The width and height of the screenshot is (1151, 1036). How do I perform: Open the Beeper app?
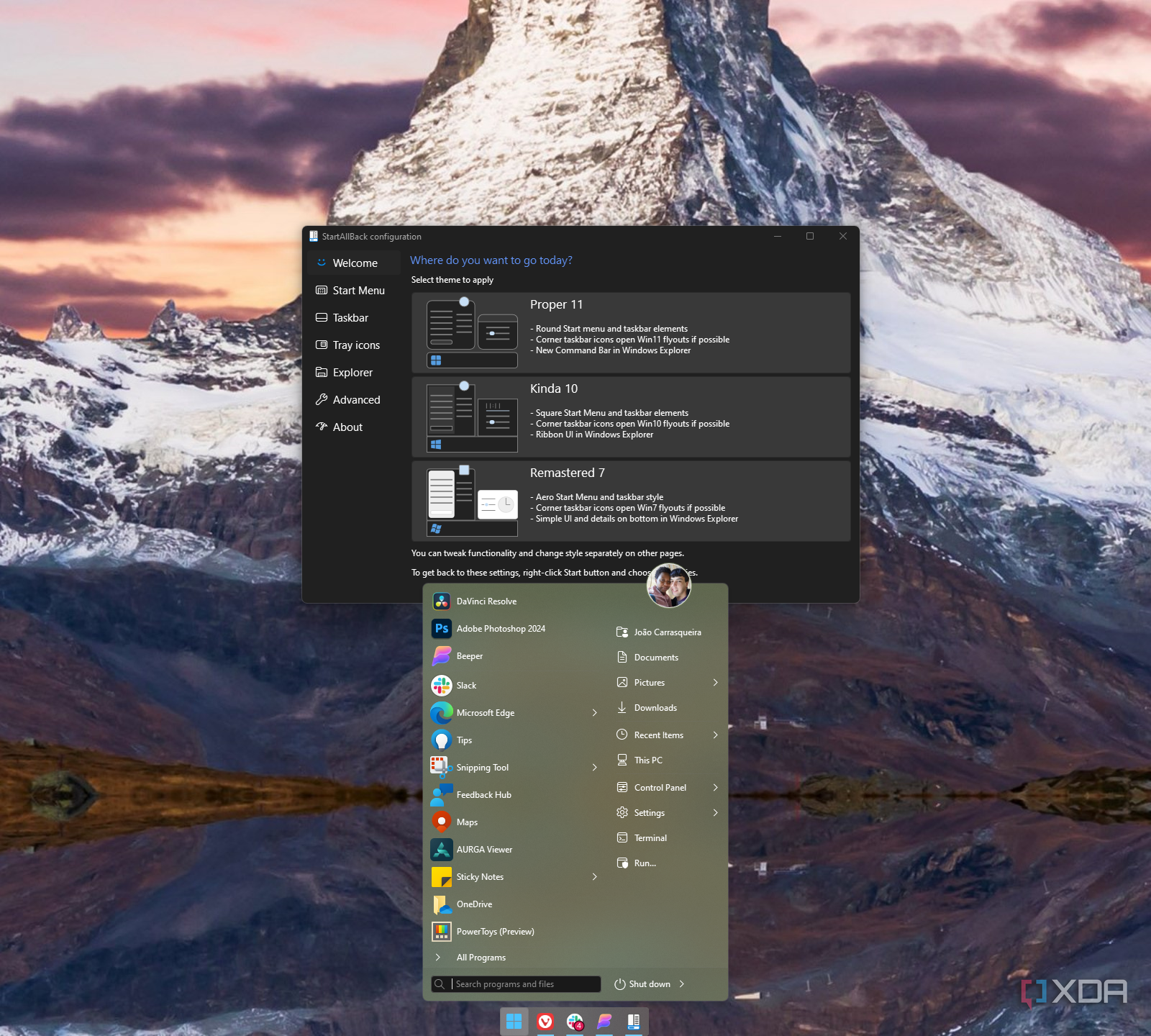point(469,656)
